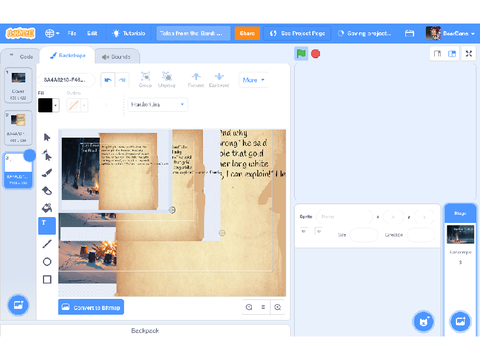Image resolution: width=480 pixels, height=360 pixels.
Task: Click the hide sprite toggle
Action: click(x=318, y=231)
